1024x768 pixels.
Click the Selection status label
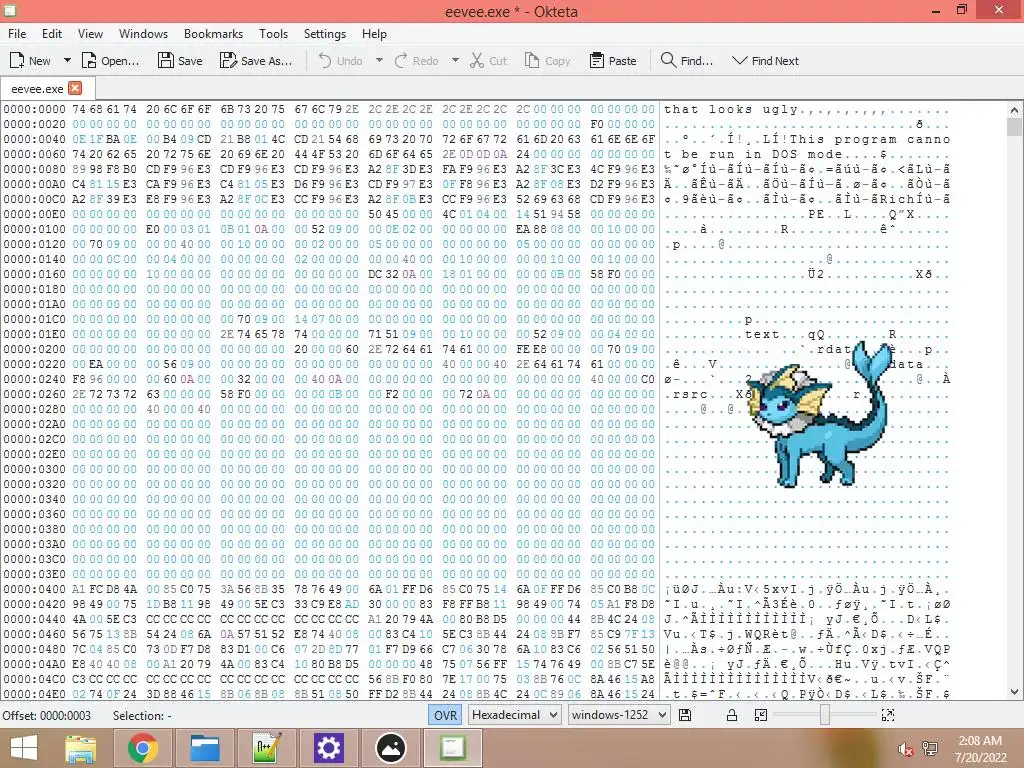click(x=142, y=716)
